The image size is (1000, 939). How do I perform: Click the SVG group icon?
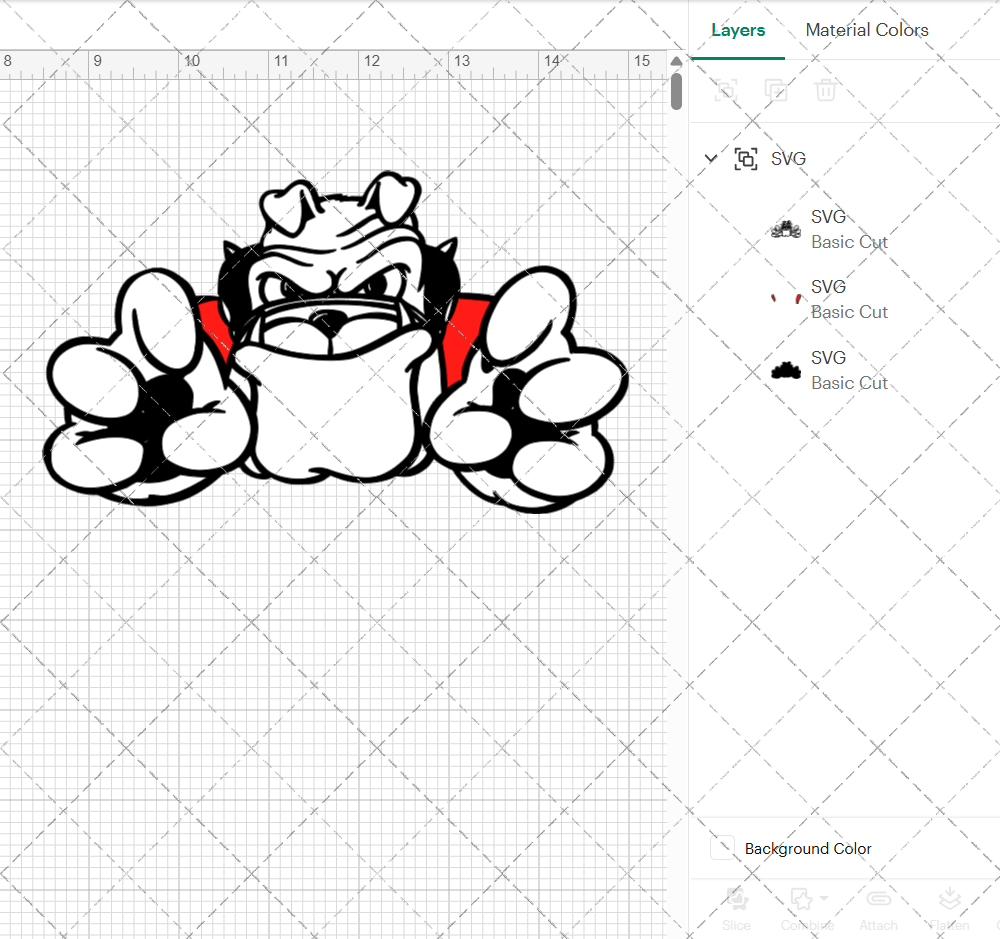point(746,158)
